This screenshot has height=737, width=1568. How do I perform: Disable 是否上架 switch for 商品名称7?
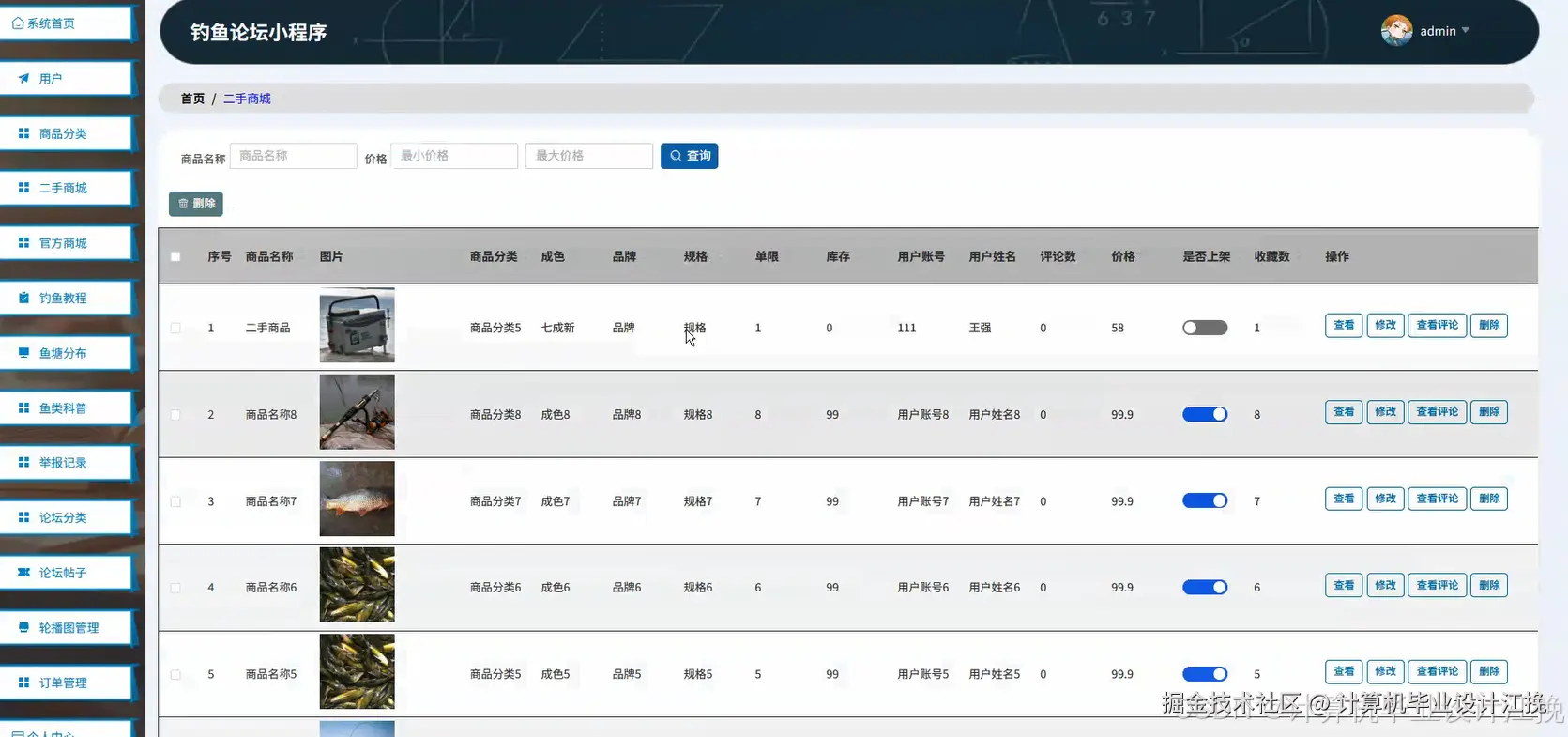click(x=1205, y=500)
